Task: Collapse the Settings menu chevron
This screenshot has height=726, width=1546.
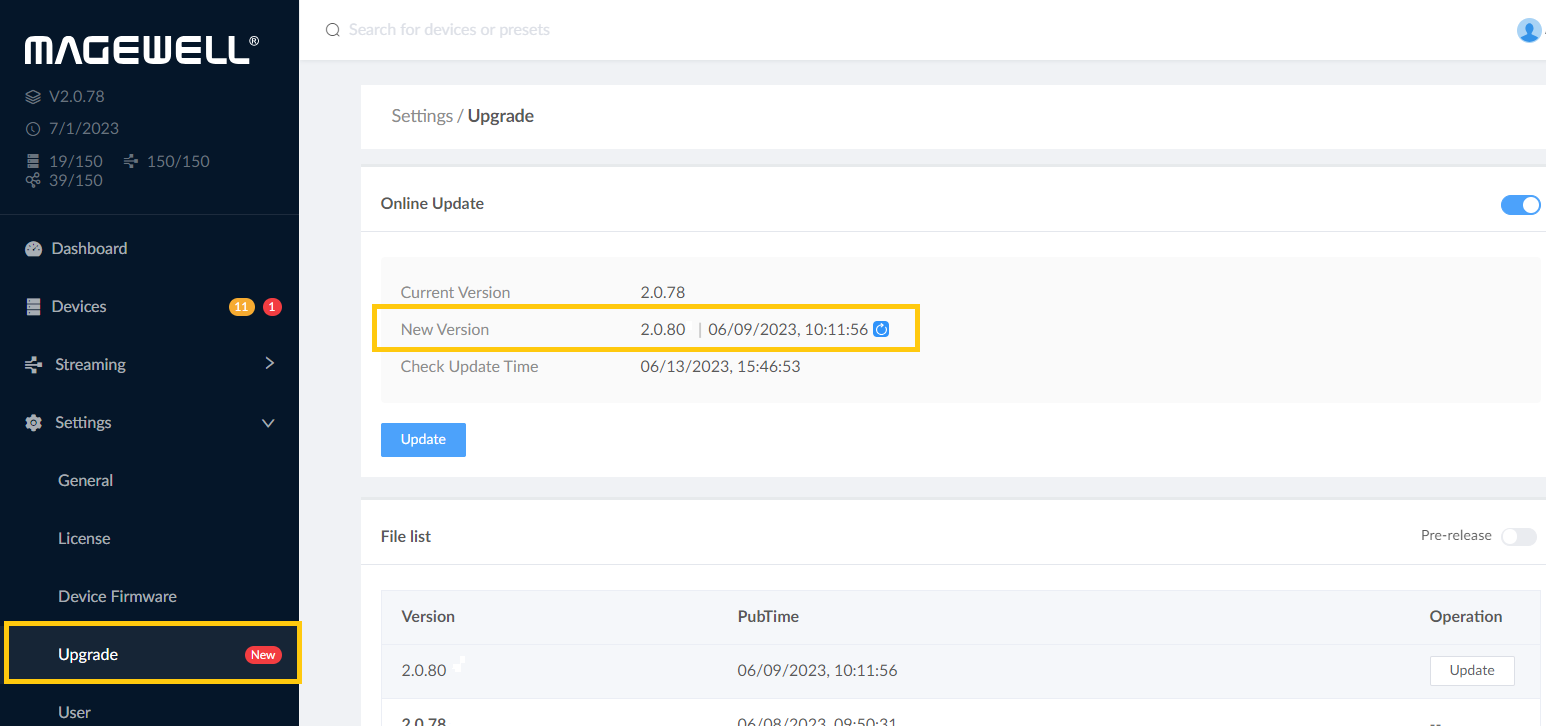Action: (268, 423)
